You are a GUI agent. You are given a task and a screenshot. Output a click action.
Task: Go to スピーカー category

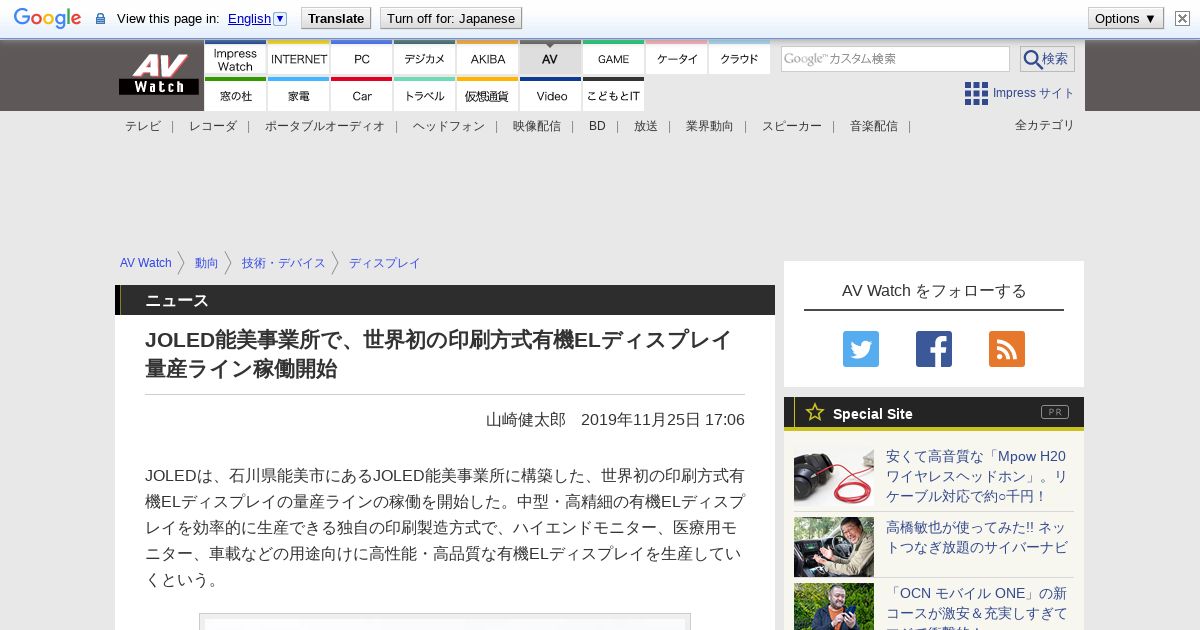[x=792, y=126]
